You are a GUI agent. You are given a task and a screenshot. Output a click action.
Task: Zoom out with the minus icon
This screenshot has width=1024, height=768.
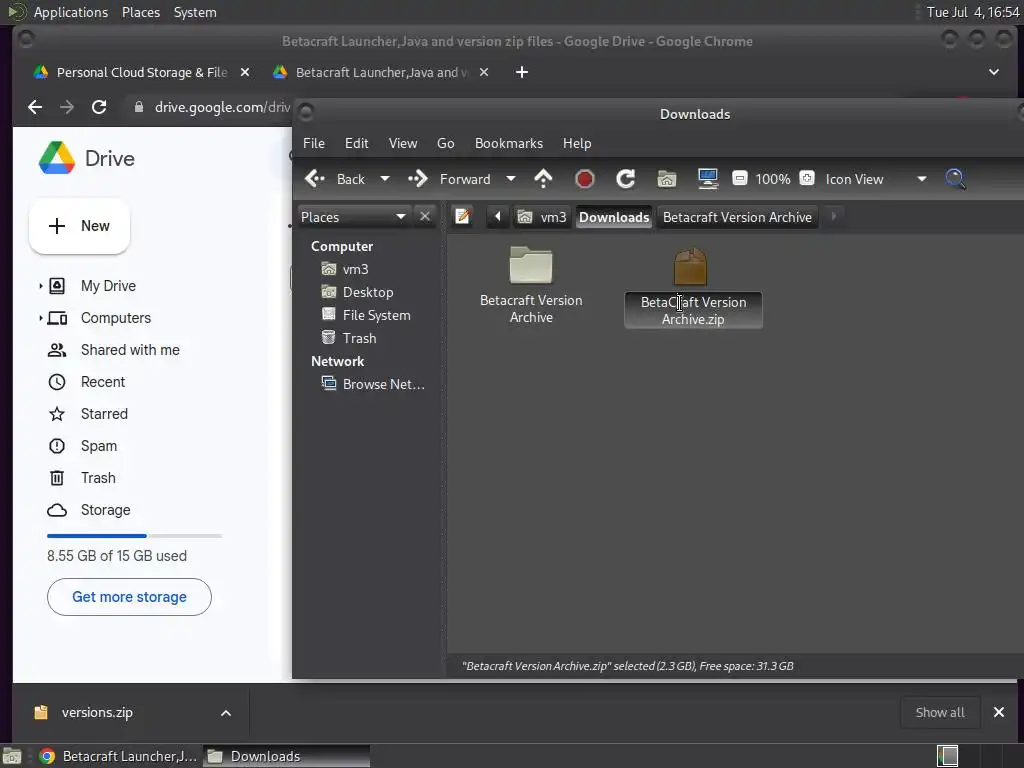[x=739, y=178]
